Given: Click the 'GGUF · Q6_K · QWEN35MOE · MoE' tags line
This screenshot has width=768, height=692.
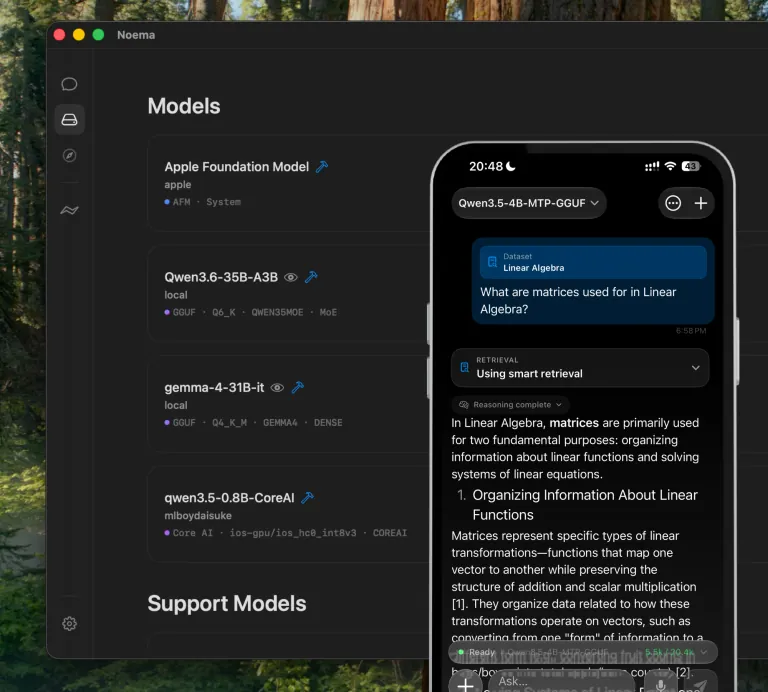Looking at the screenshot, I should (x=251, y=312).
